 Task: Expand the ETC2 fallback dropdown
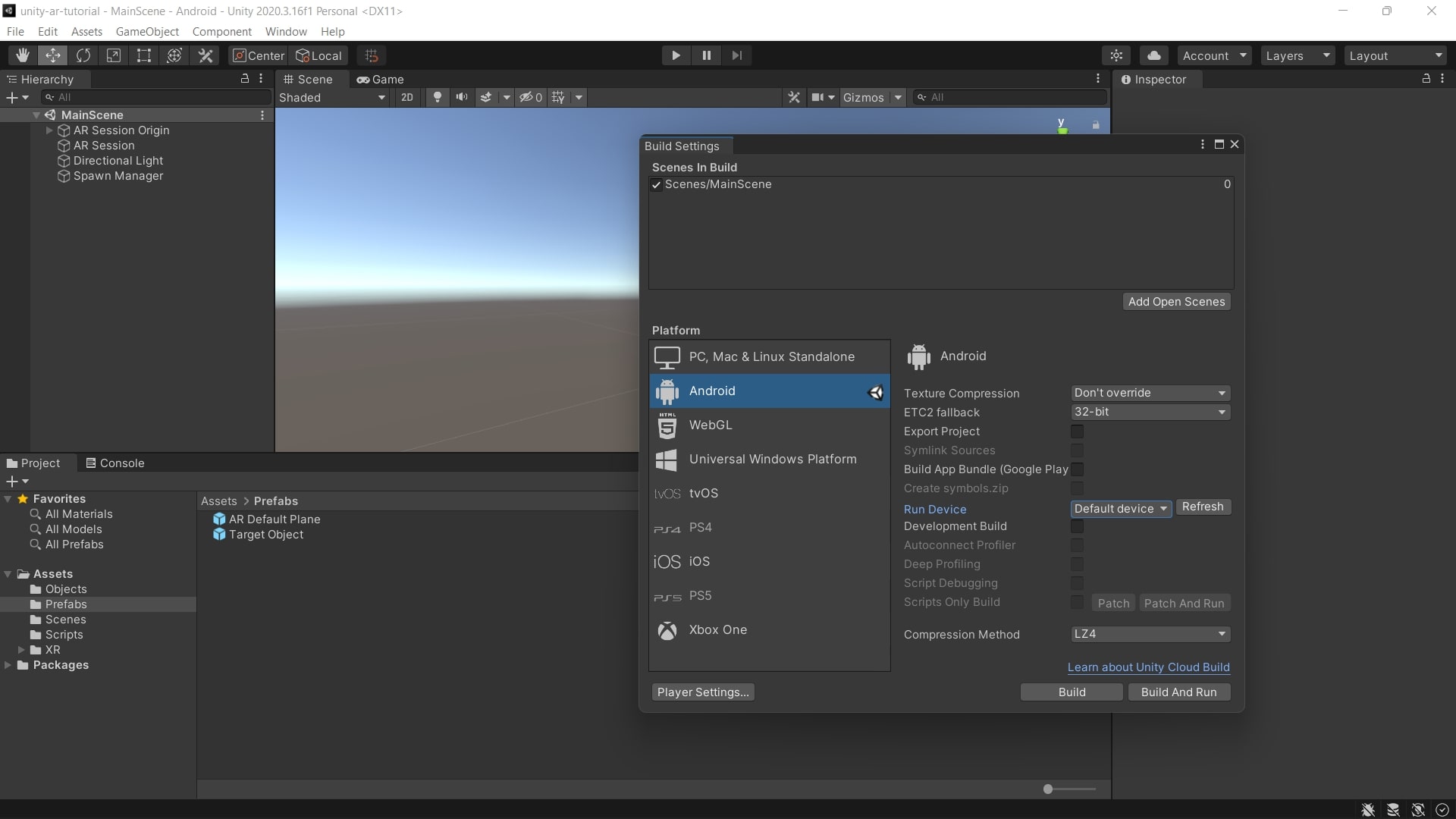(x=1148, y=411)
